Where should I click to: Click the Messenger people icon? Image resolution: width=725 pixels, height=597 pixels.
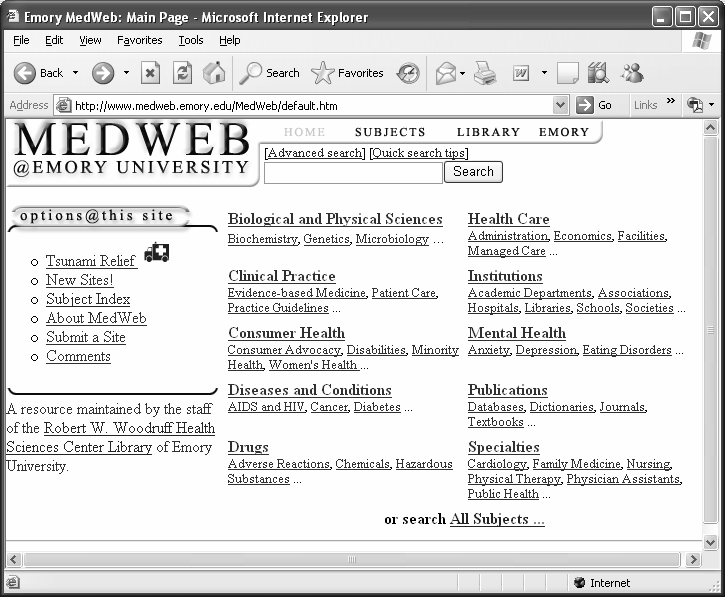point(632,73)
